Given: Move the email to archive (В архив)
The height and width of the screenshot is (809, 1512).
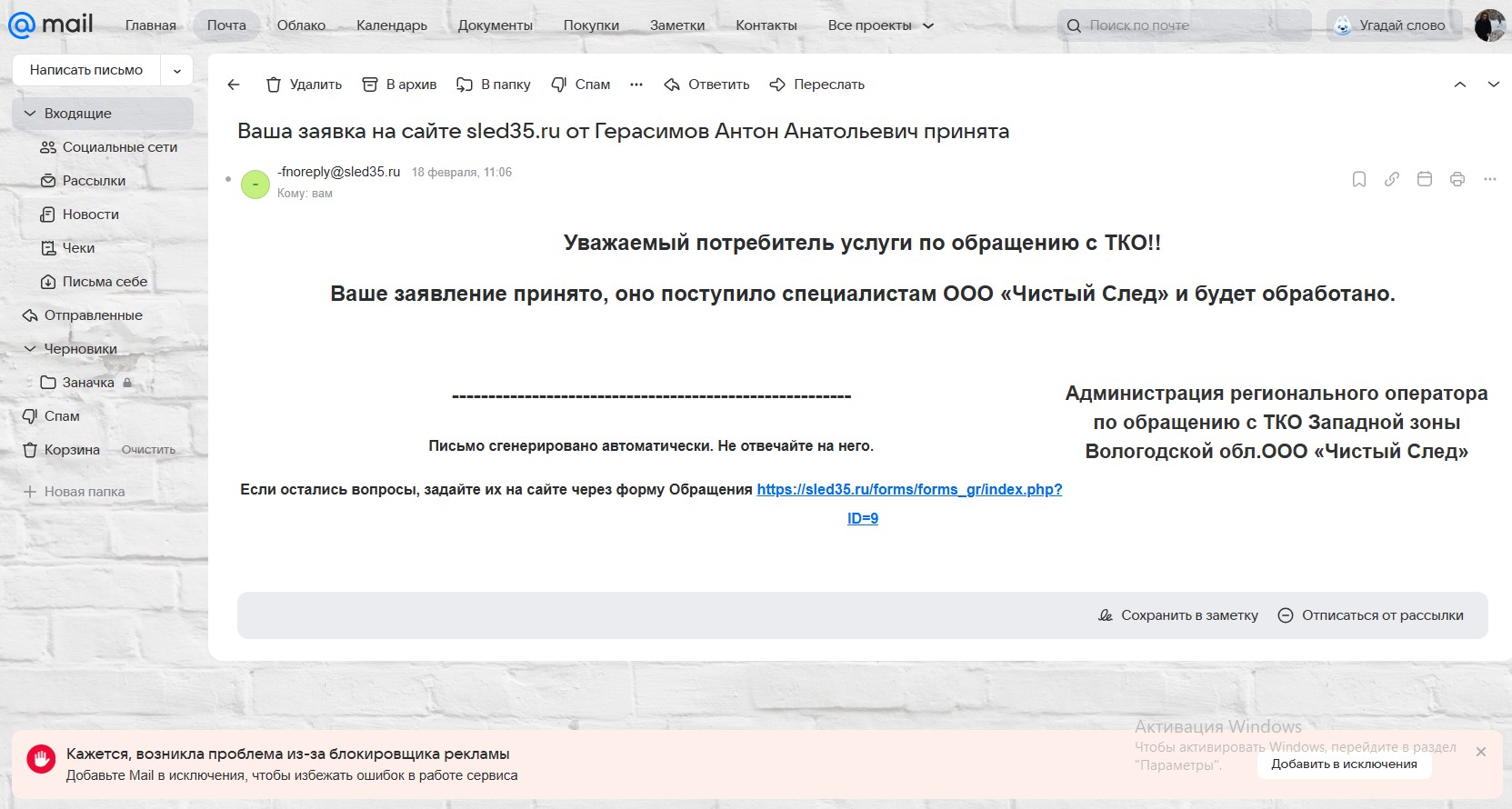Looking at the screenshot, I should [399, 85].
